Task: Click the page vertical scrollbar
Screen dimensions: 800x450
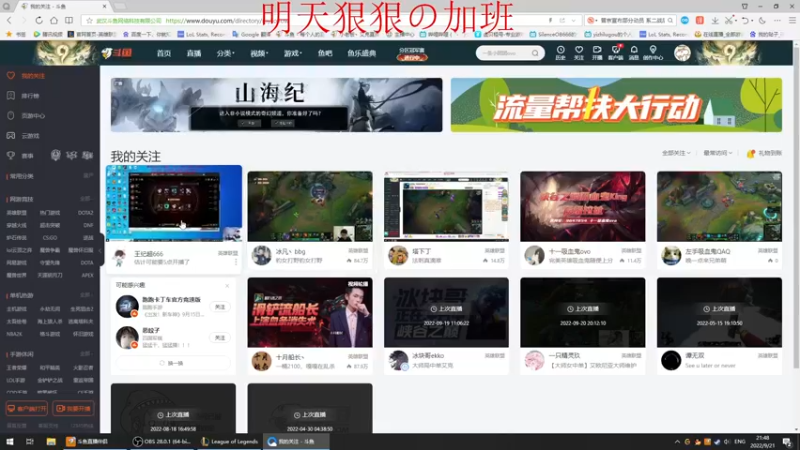Action: tap(796, 208)
